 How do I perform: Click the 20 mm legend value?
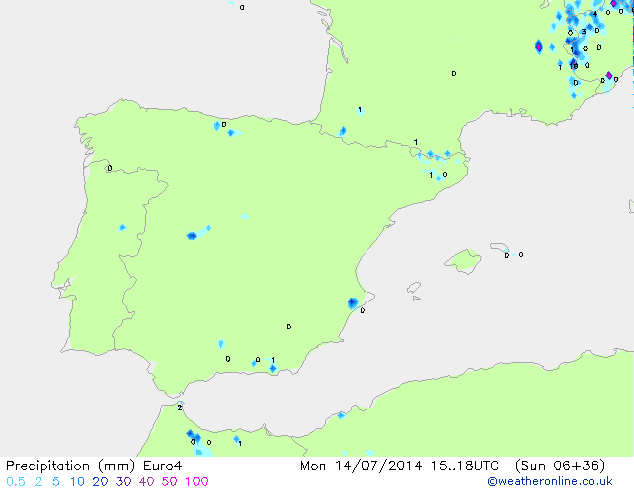(100, 482)
